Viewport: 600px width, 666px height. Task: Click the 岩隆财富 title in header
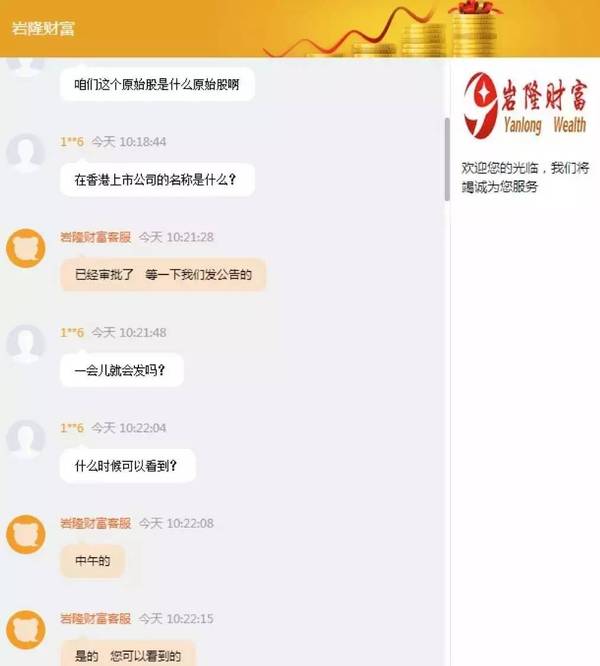click(43, 28)
